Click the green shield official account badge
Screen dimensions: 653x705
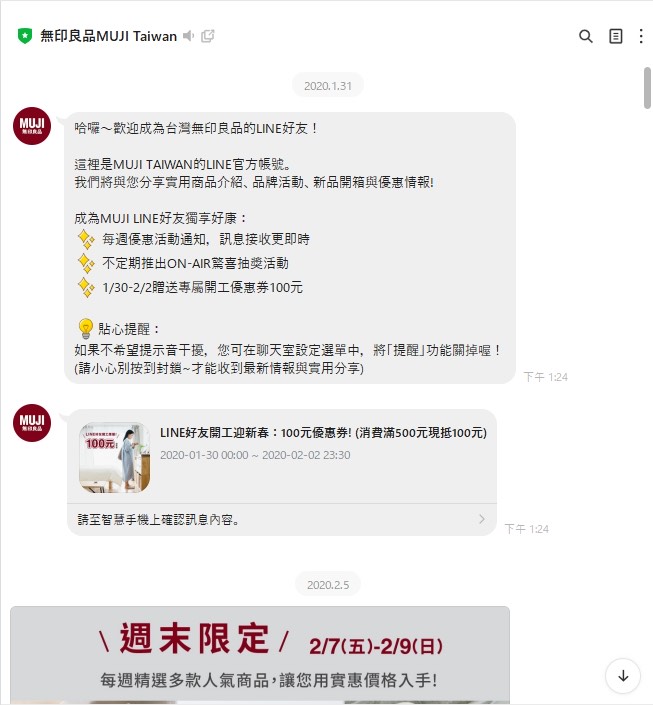point(25,36)
